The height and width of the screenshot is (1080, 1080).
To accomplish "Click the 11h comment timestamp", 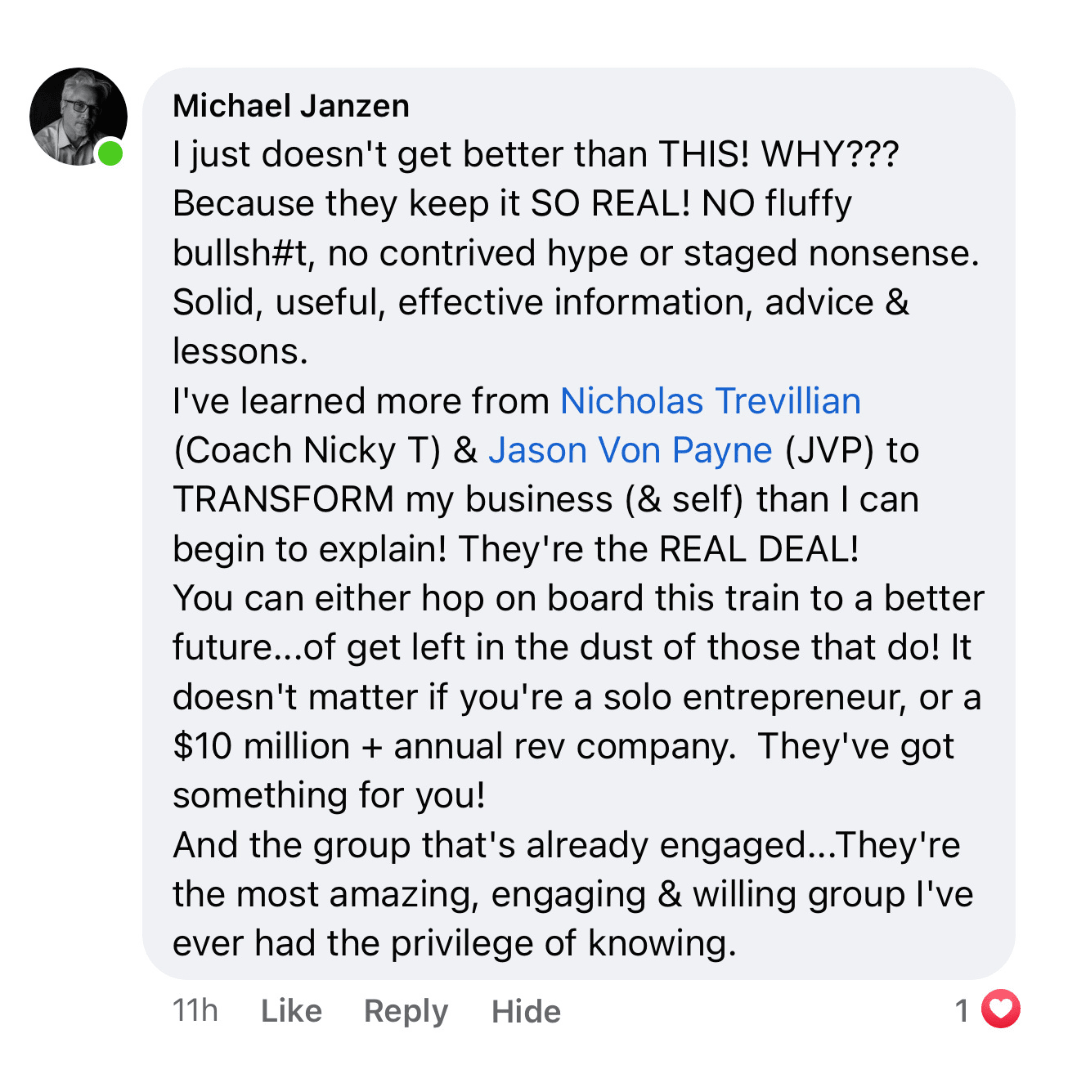I will [195, 1011].
